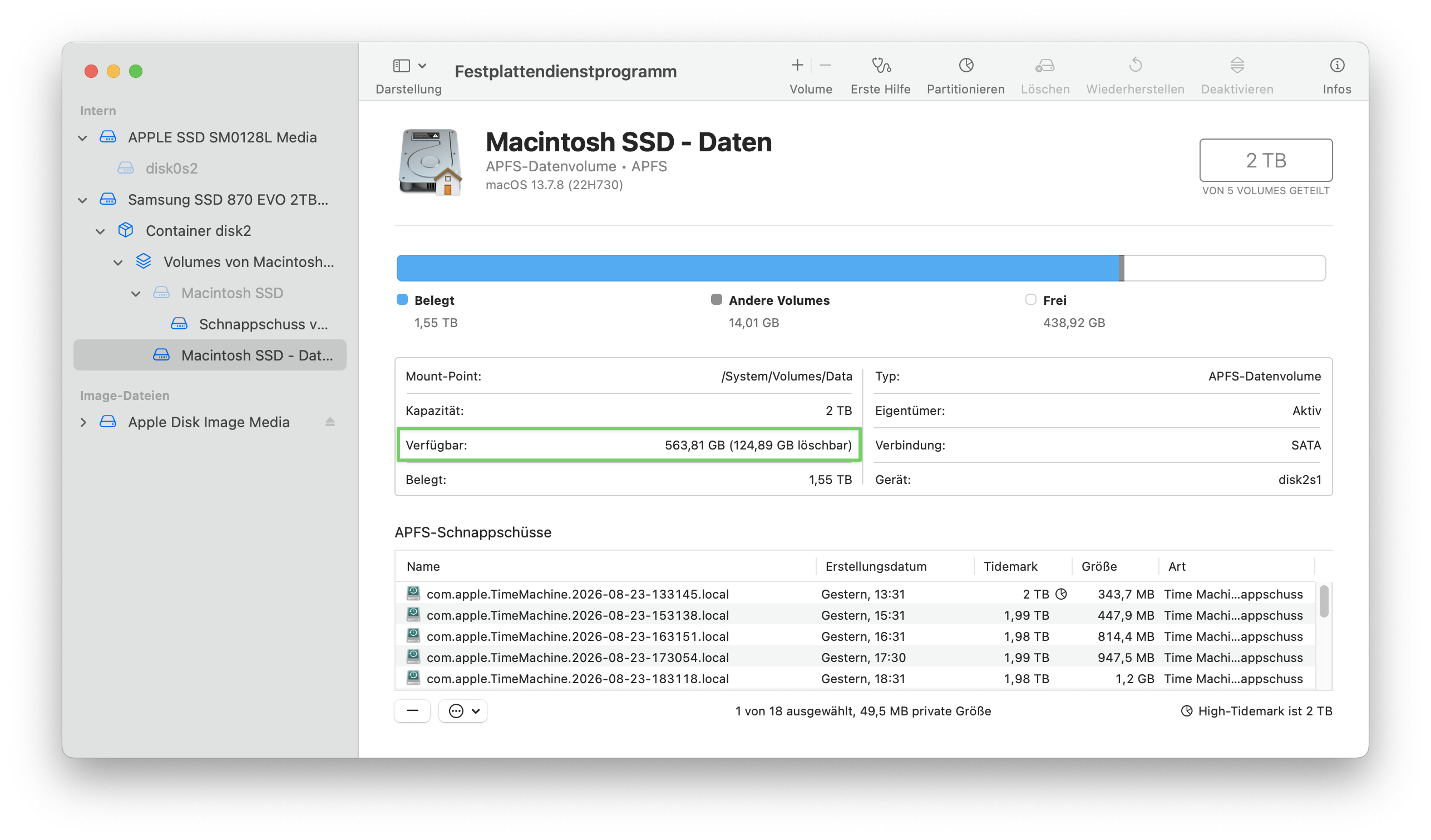Select snapshot 2026-08-23-173054.local
This screenshot has height=840, width=1431.
pos(855,657)
